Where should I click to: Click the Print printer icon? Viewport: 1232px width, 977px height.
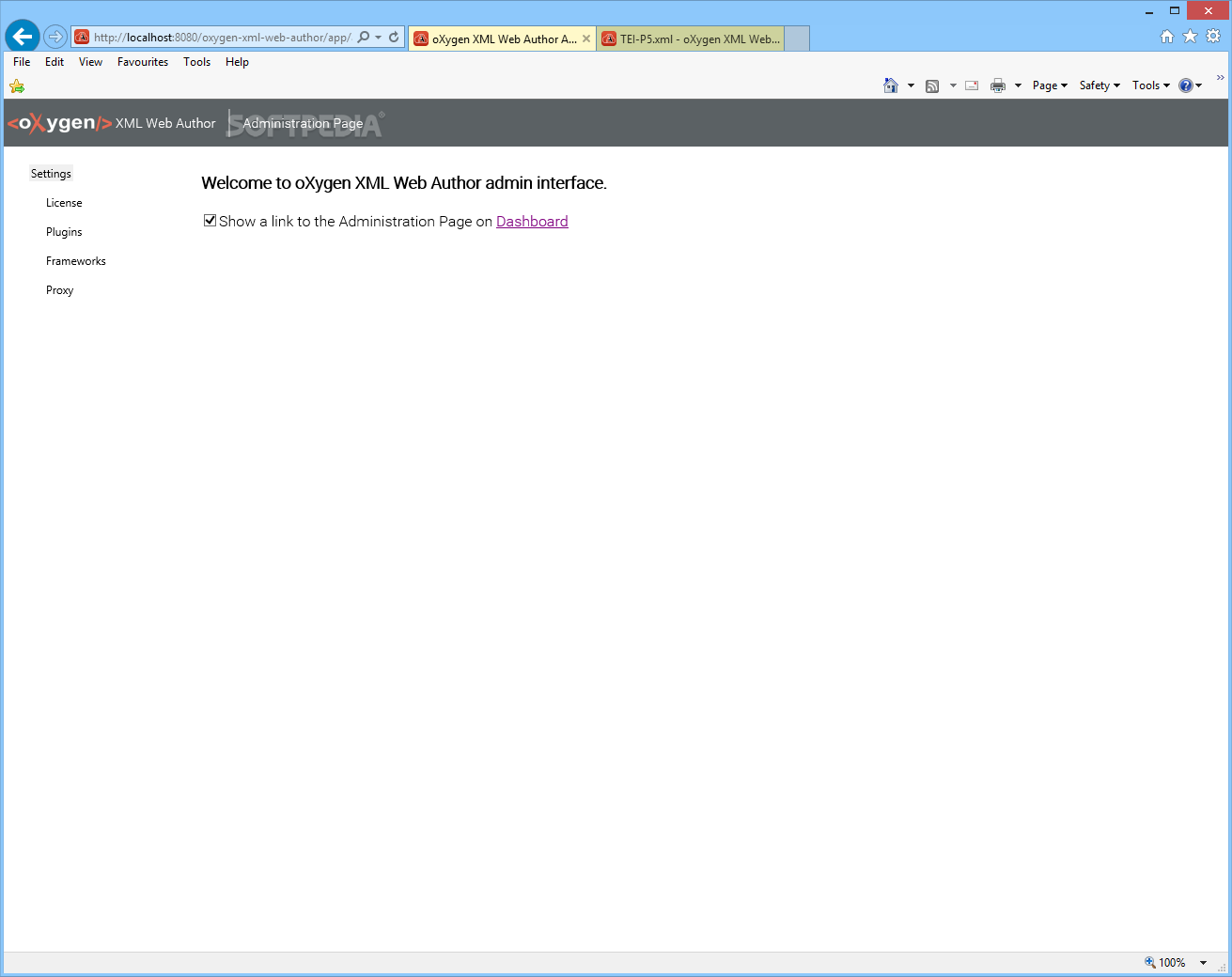click(998, 85)
